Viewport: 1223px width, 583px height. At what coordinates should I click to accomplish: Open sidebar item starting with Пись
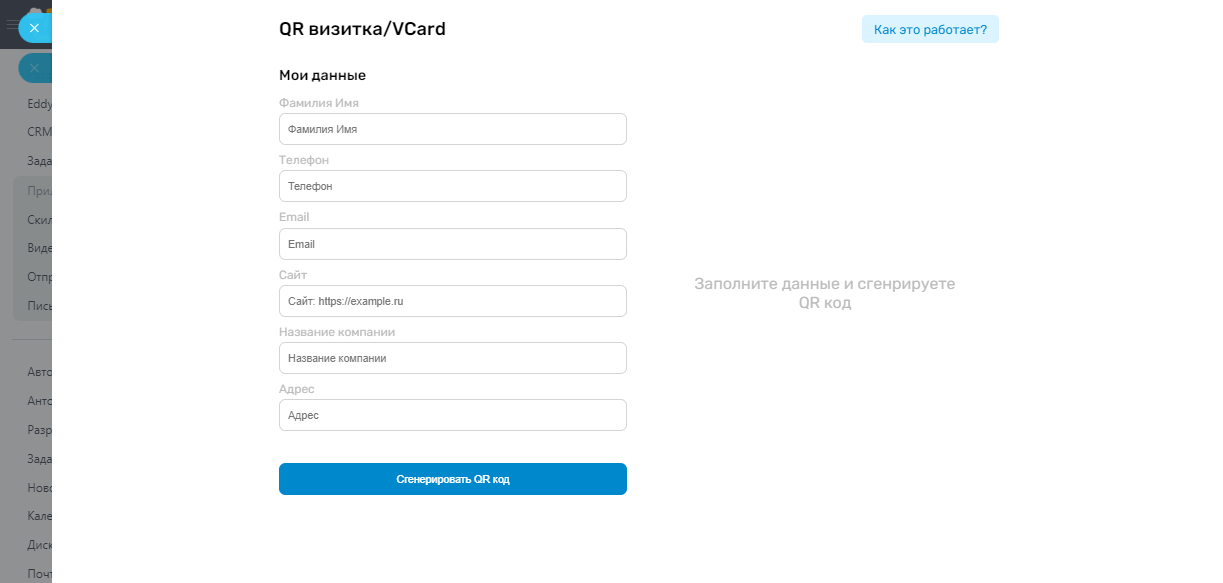click(x=39, y=306)
